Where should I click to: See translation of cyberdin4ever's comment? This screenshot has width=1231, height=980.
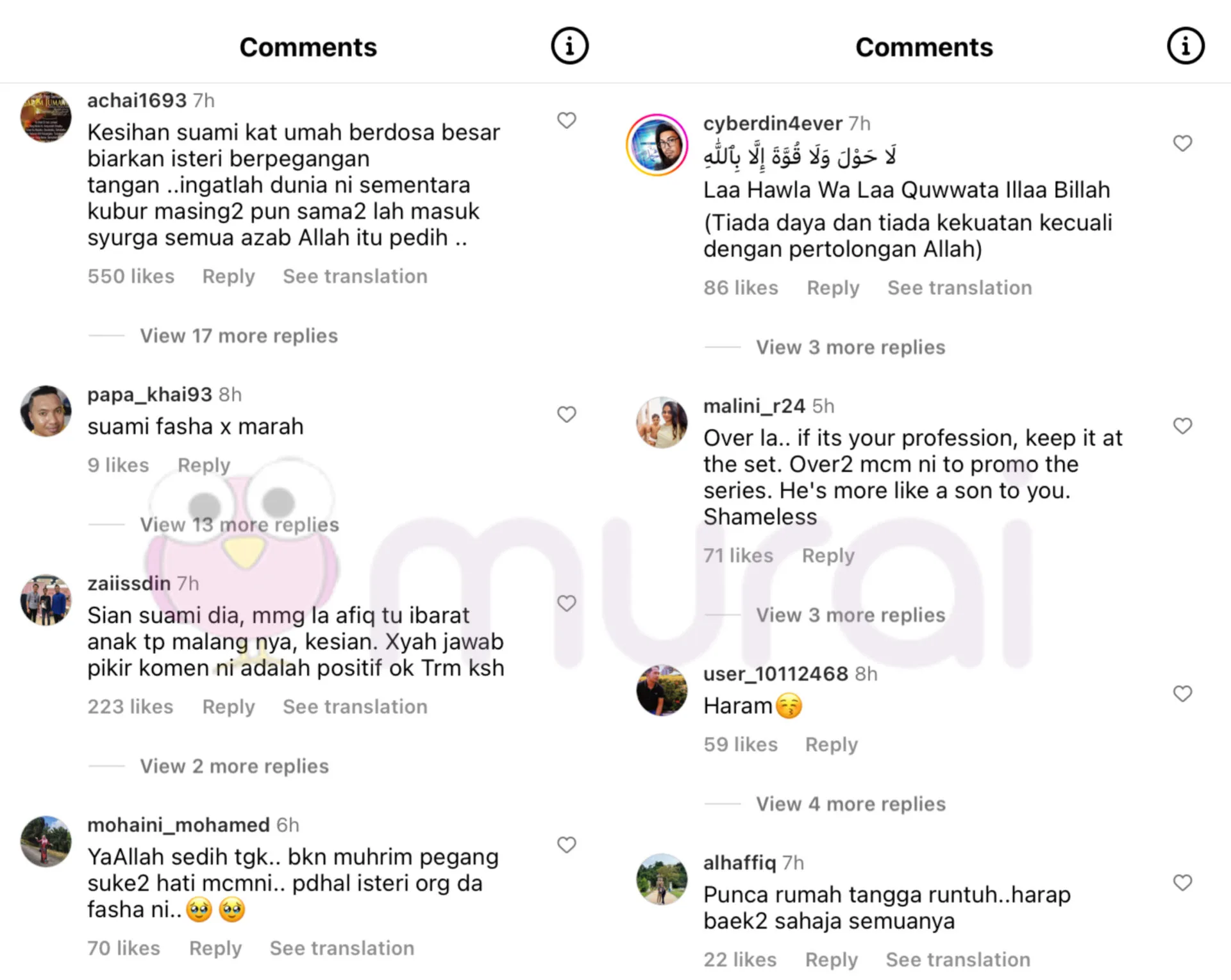[959, 288]
